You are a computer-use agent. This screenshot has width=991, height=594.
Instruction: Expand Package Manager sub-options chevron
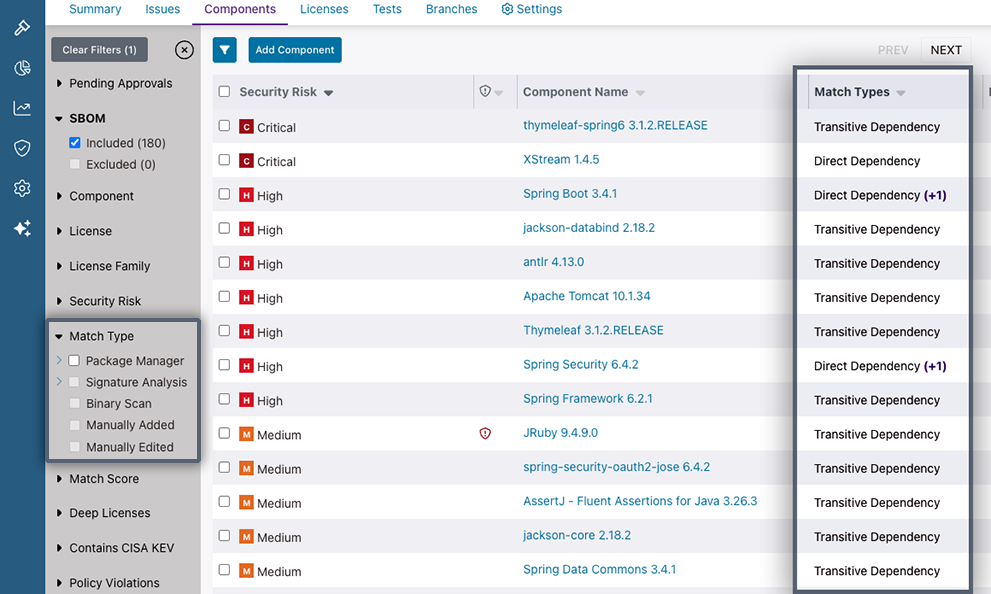(59, 360)
